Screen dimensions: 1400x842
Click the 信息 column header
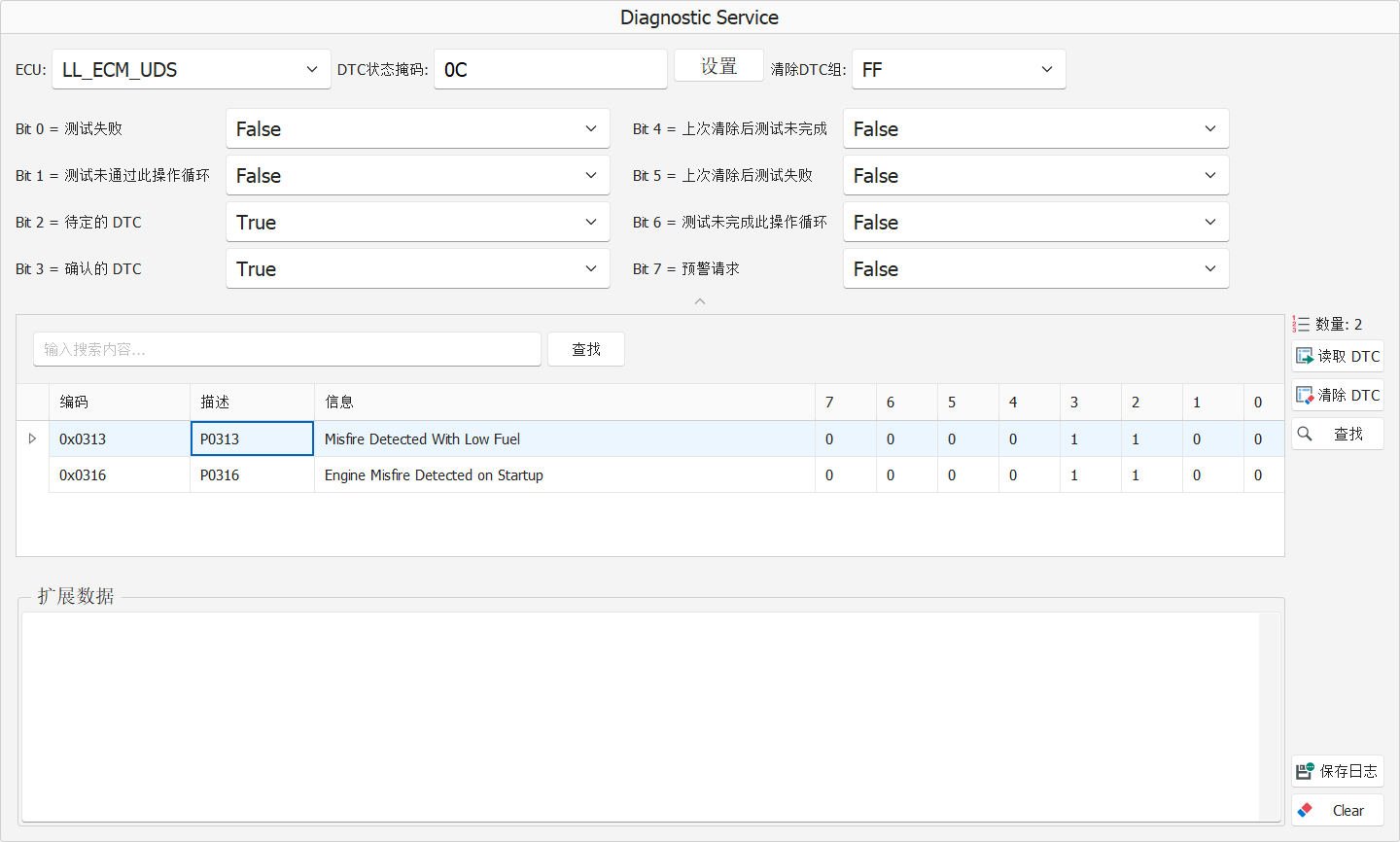565,402
